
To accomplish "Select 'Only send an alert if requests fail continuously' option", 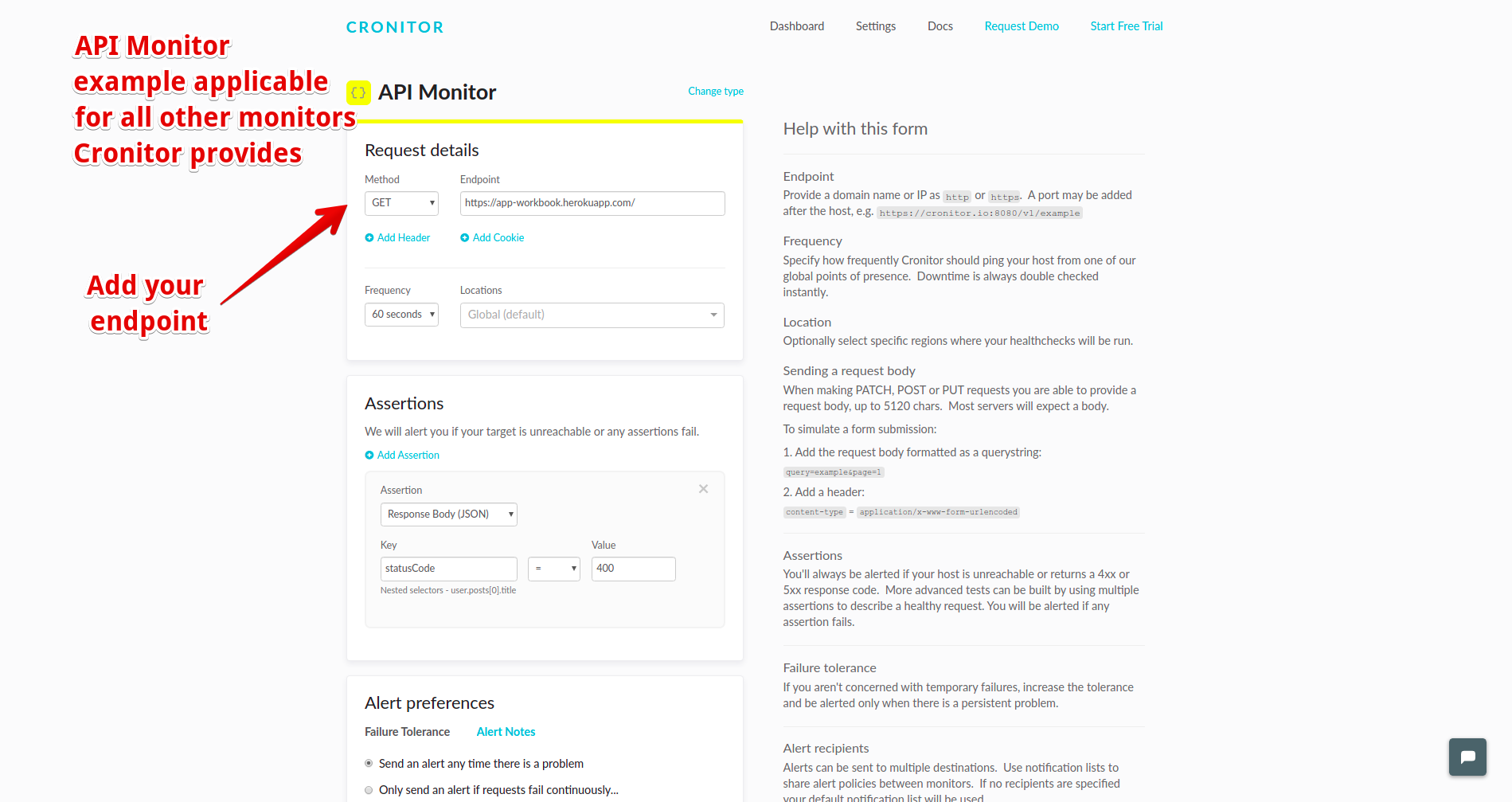I will (x=369, y=790).
